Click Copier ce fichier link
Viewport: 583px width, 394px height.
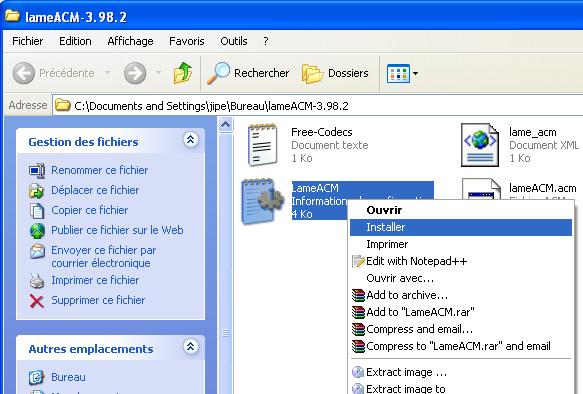point(89,210)
